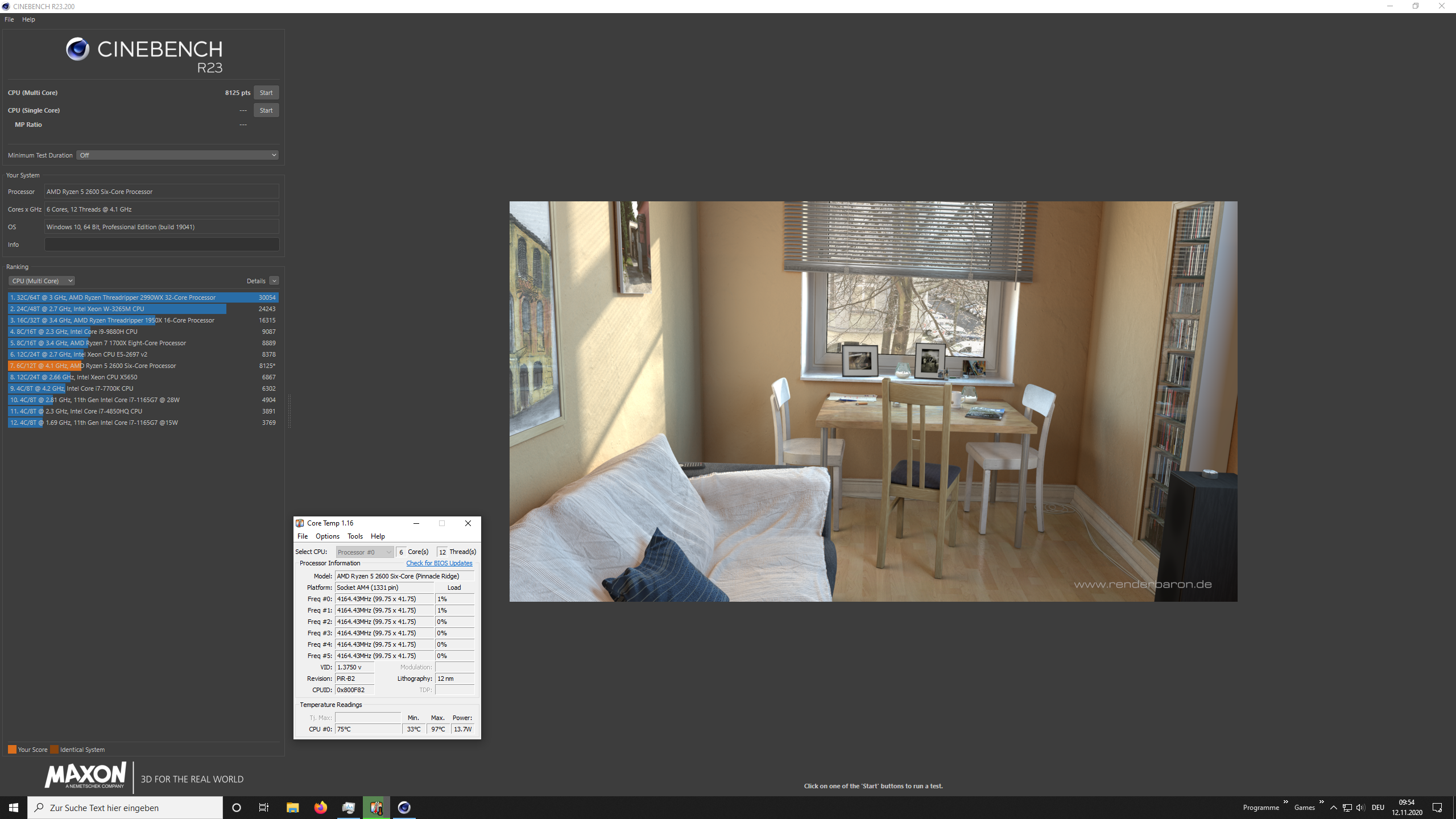Click the CPUID value 0x800F82
The height and width of the screenshot is (819, 1456).
[x=355, y=690]
